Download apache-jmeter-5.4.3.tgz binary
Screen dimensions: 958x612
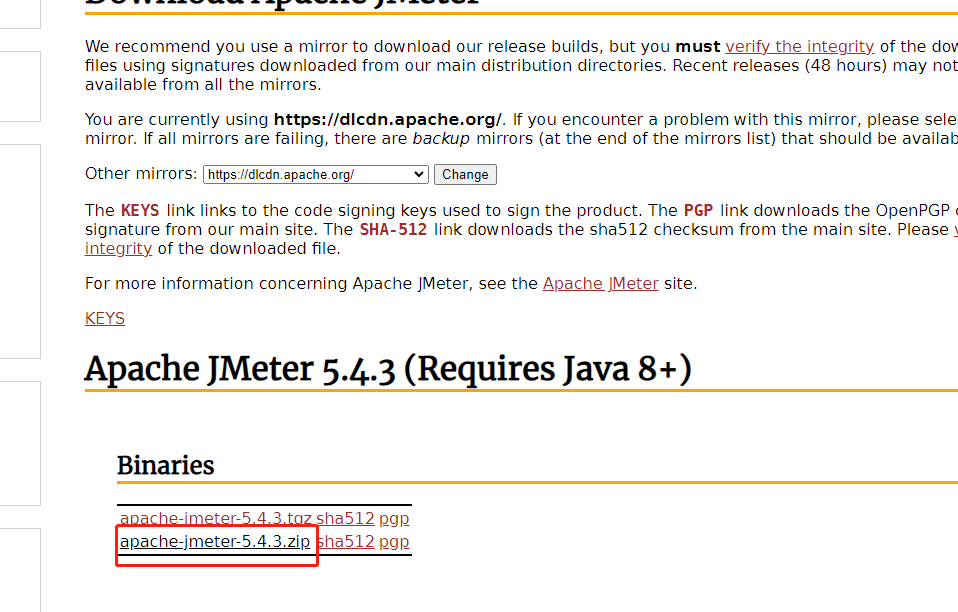(216, 518)
